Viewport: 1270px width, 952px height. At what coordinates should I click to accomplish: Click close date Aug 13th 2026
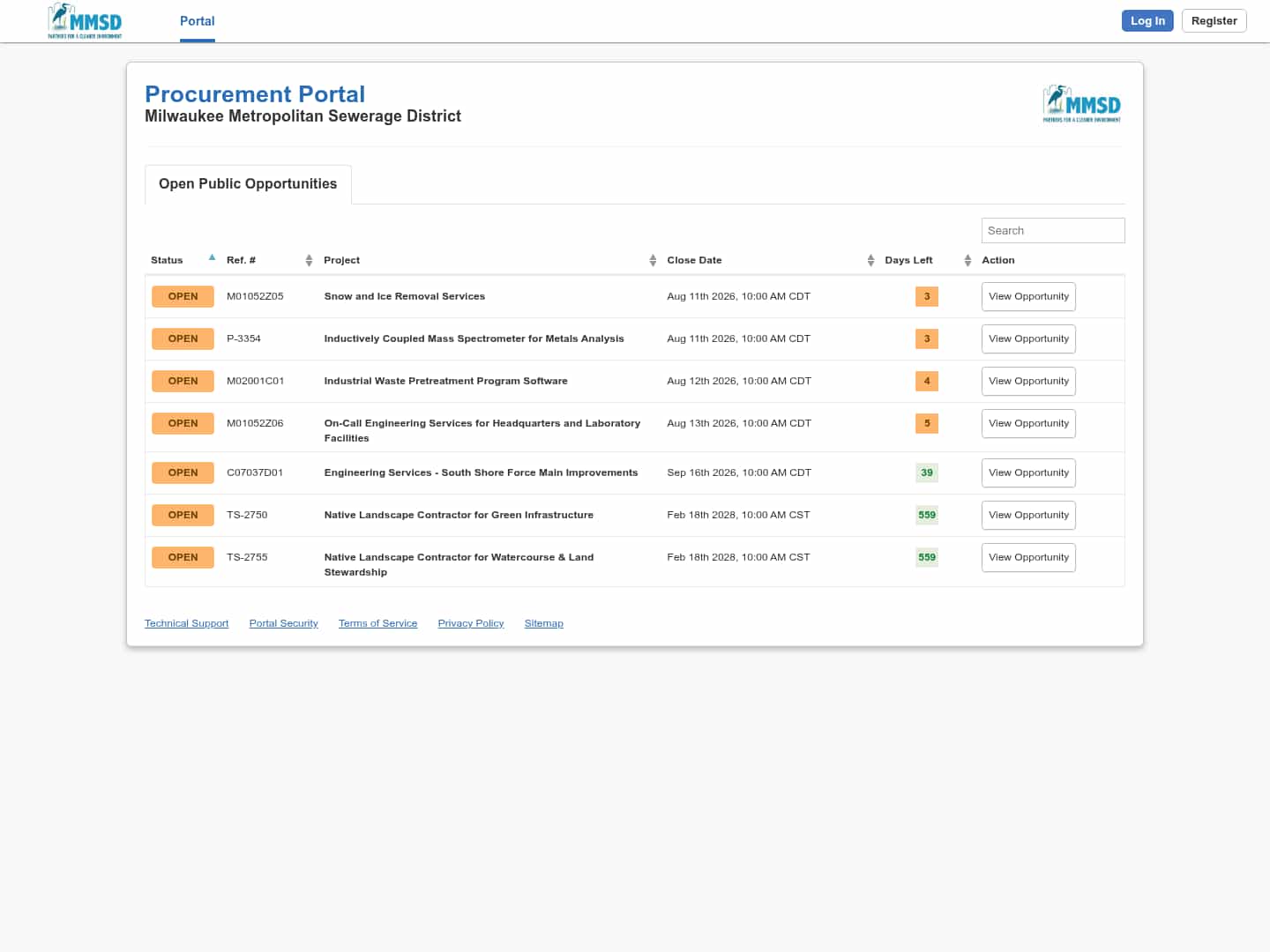(x=739, y=423)
